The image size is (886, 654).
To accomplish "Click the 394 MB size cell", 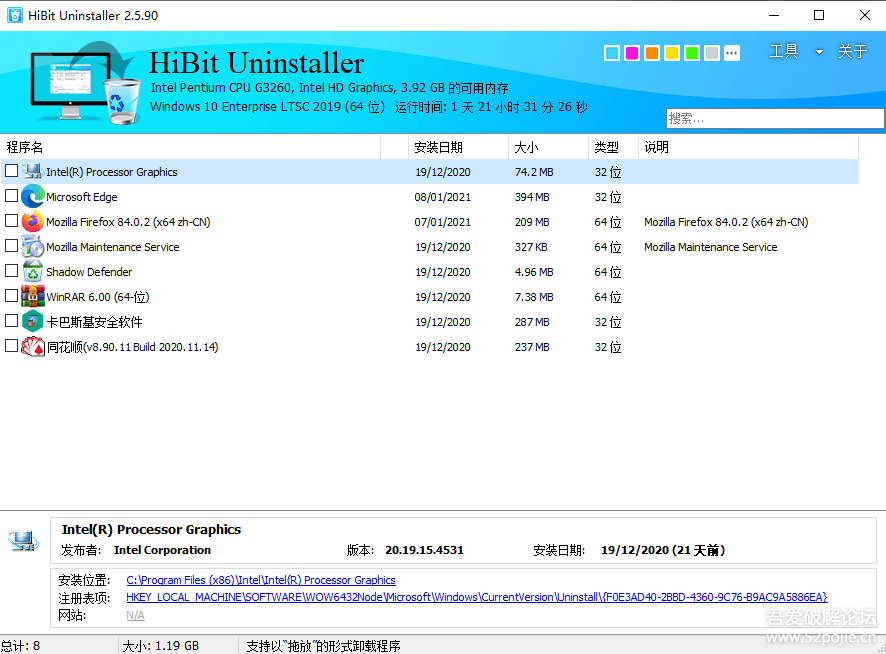I will [532, 197].
